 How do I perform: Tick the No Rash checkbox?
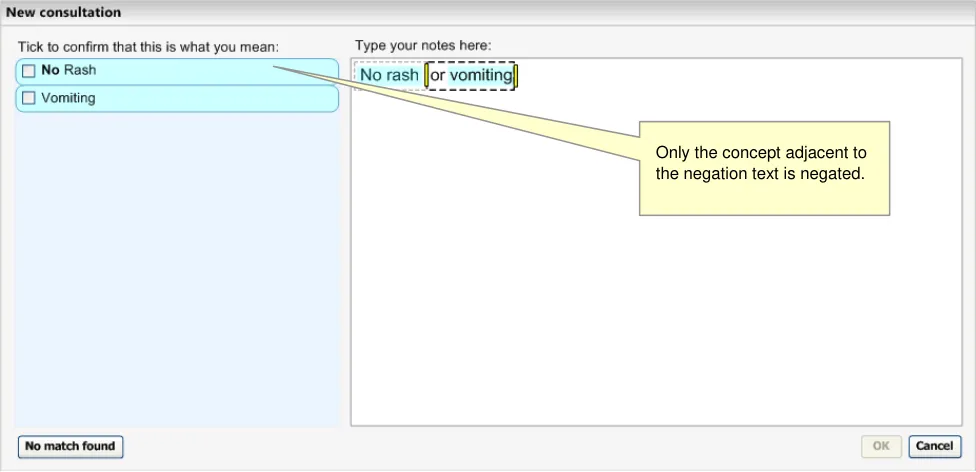pos(29,71)
